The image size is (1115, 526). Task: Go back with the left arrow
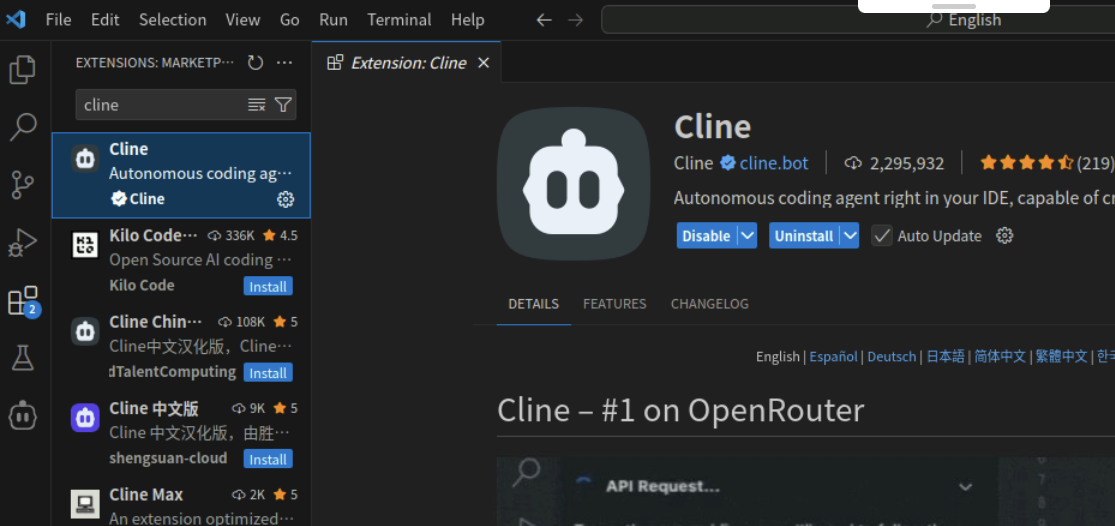coord(544,20)
